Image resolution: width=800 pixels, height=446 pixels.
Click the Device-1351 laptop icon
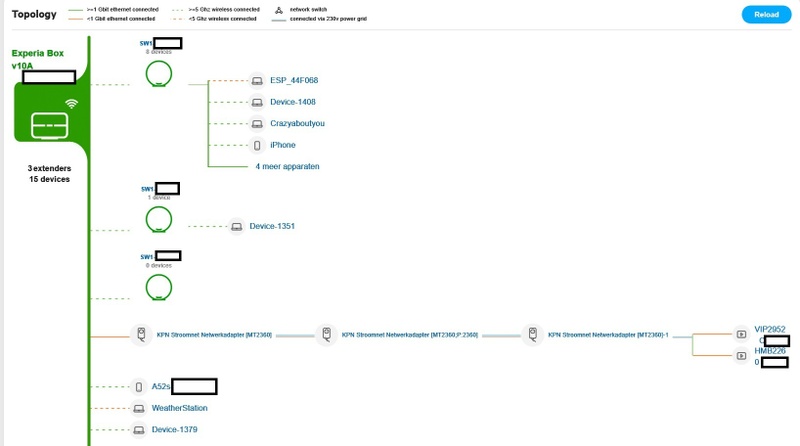point(236,226)
